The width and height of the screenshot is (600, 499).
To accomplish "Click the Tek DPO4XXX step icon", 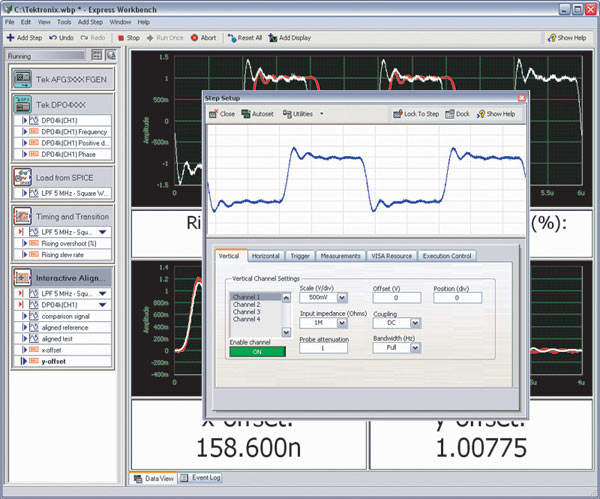I will tap(23, 104).
